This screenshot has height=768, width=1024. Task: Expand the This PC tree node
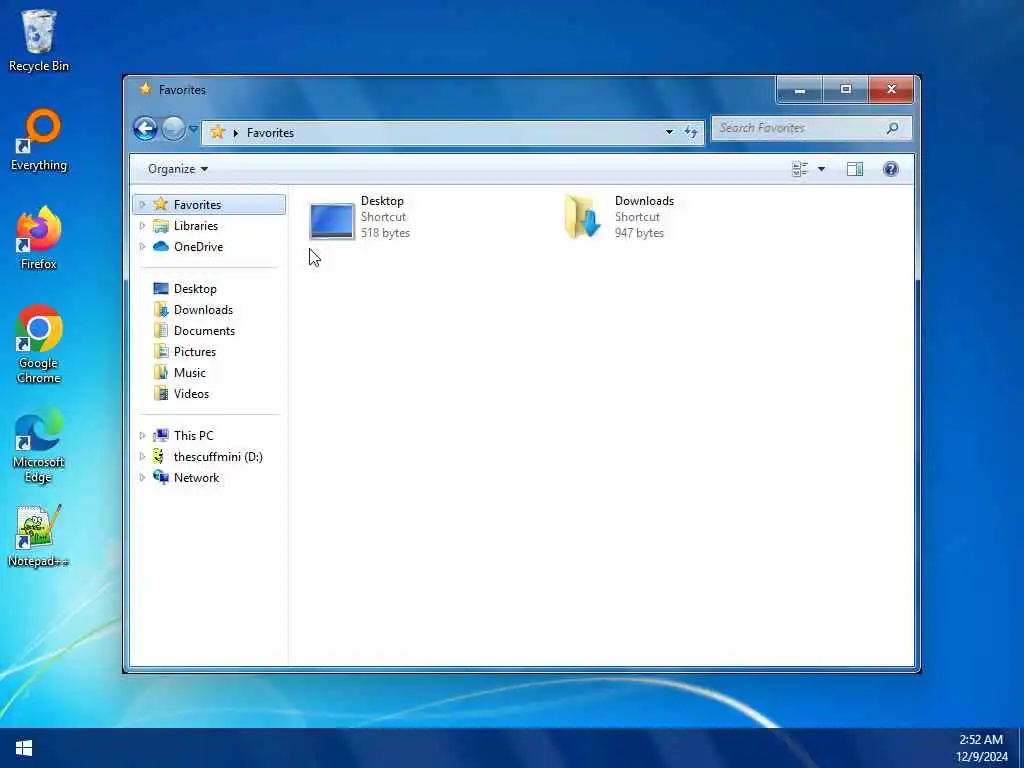click(x=142, y=436)
